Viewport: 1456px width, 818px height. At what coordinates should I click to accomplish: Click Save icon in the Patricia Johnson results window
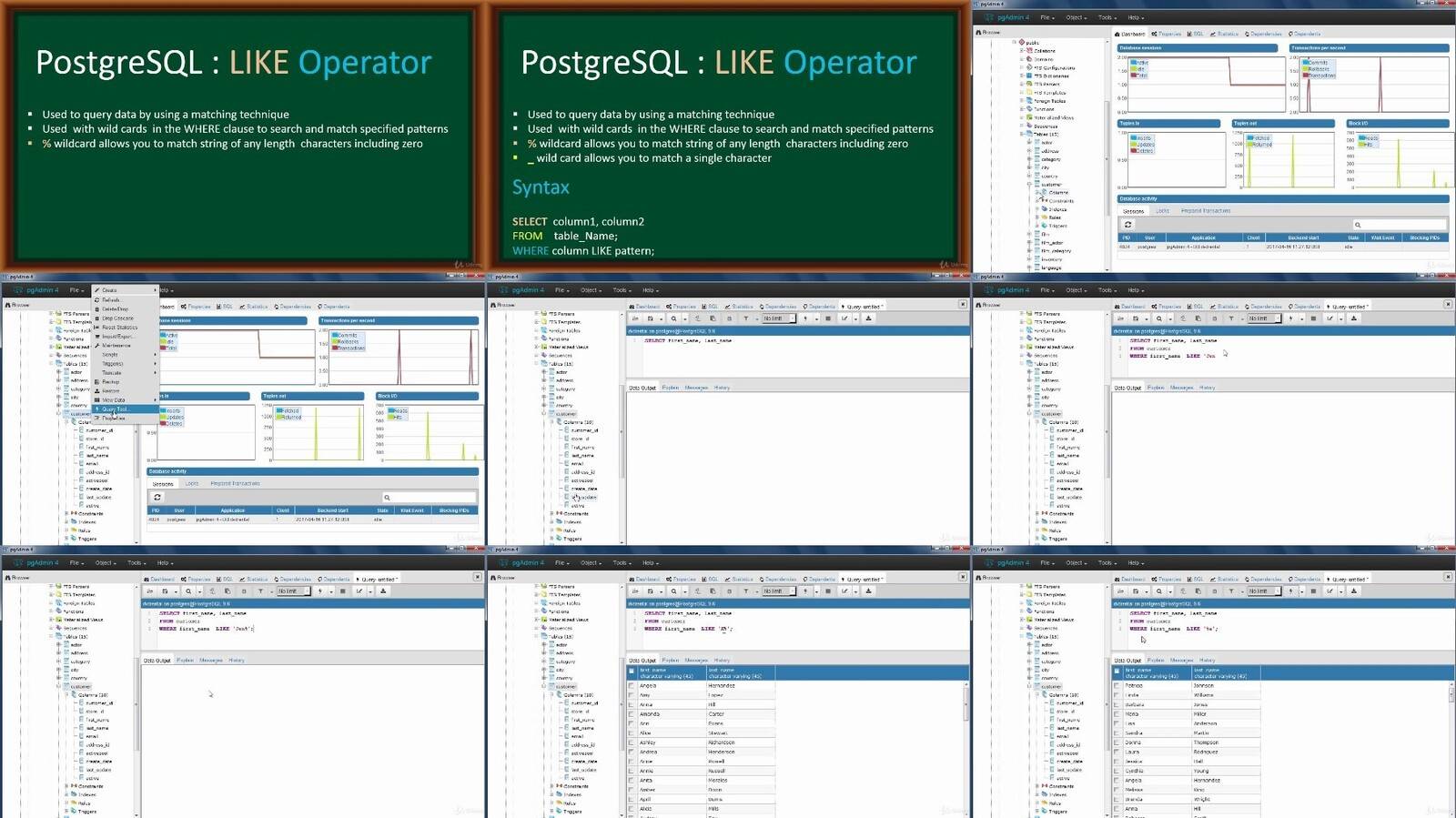(1136, 591)
